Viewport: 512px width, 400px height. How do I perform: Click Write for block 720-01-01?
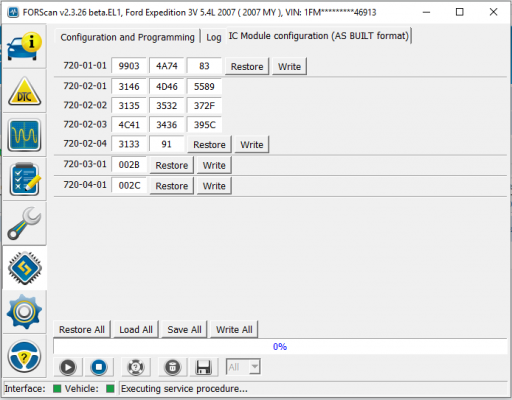[x=289, y=66]
